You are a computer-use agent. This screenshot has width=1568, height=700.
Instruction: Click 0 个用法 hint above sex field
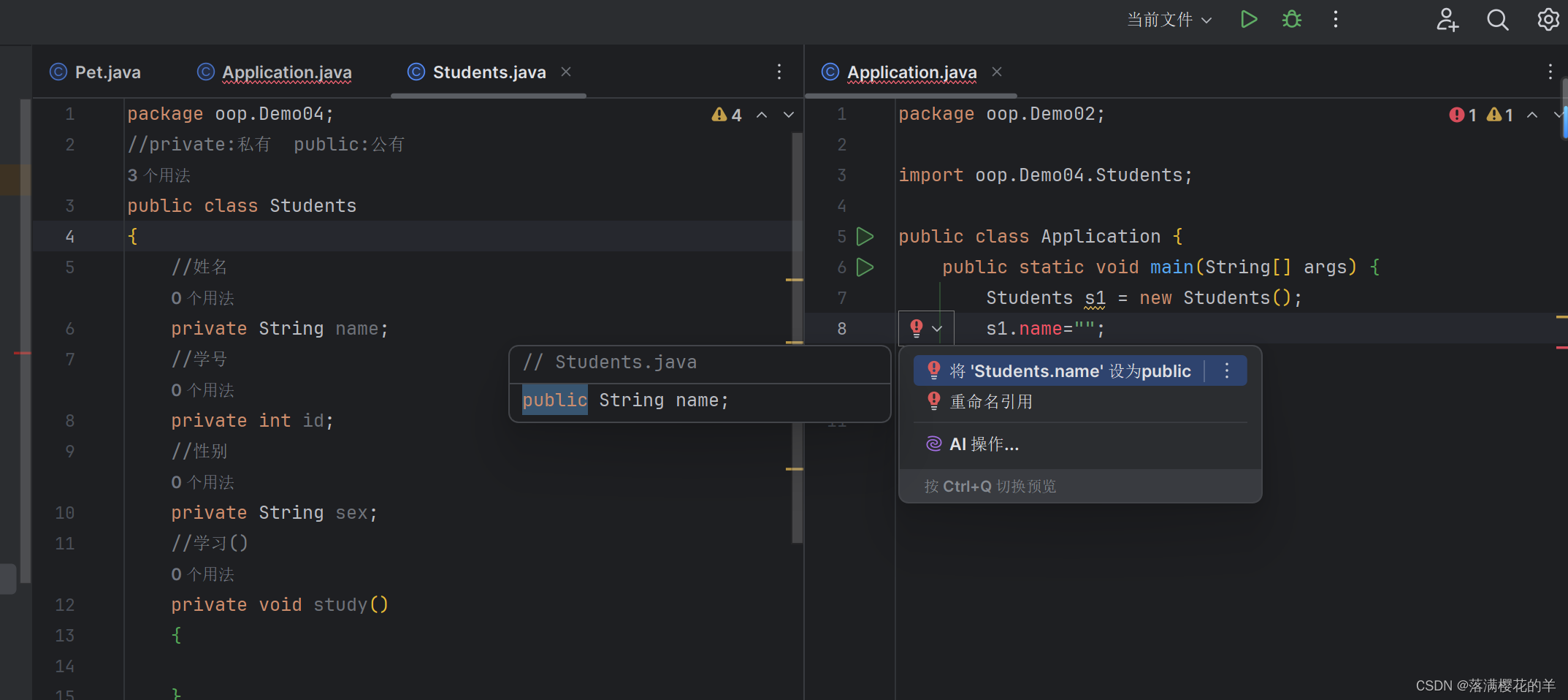tap(202, 482)
